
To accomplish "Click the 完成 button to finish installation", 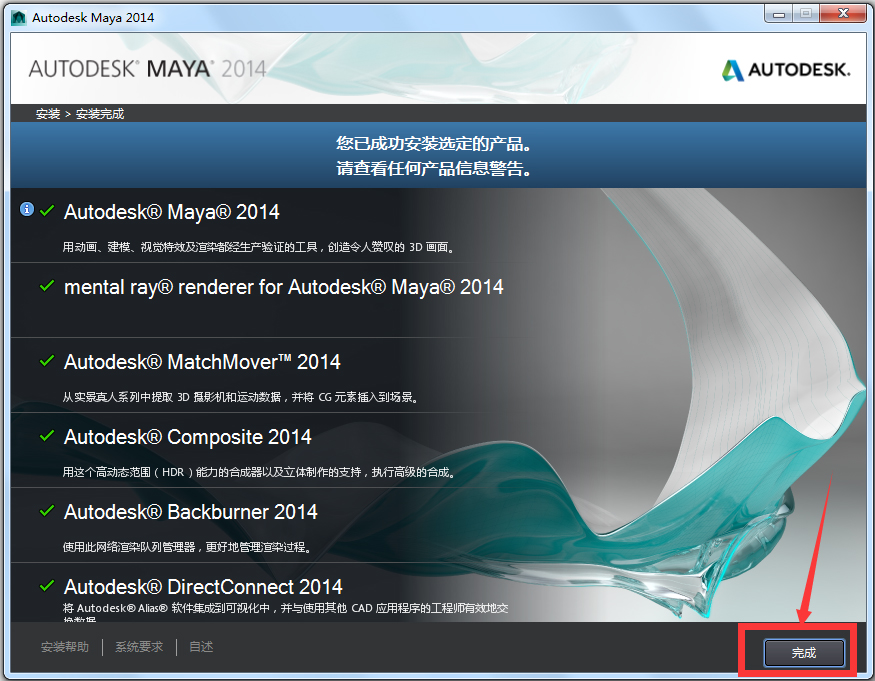I will [803, 652].
